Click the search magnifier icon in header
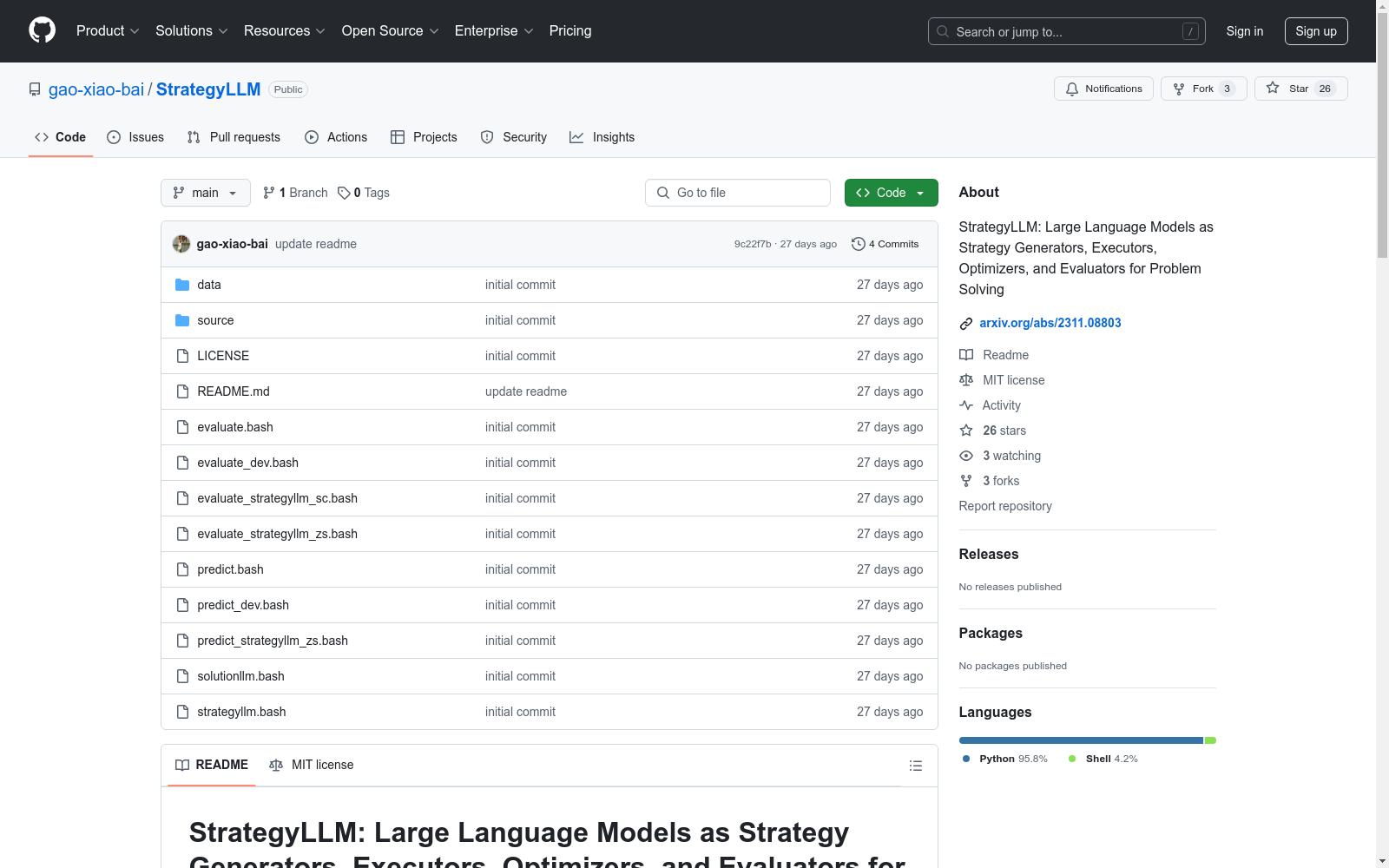1389x868 pixels. [943, 31]
